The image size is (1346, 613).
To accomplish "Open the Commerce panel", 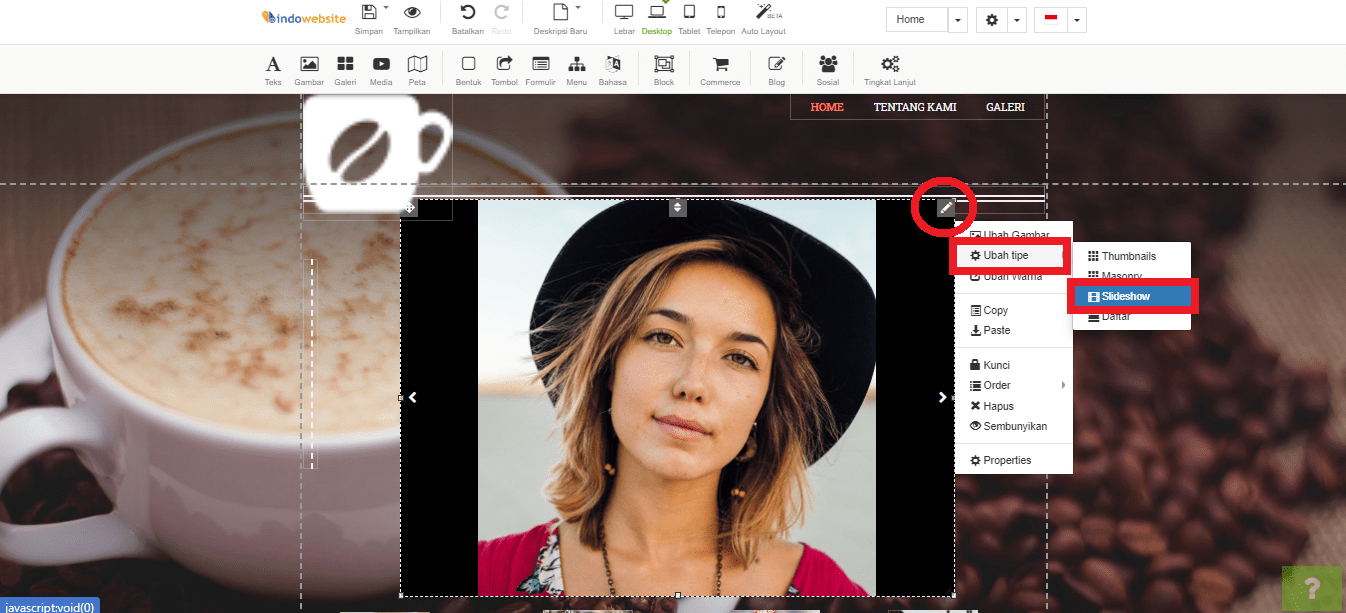I will point(720,68).
